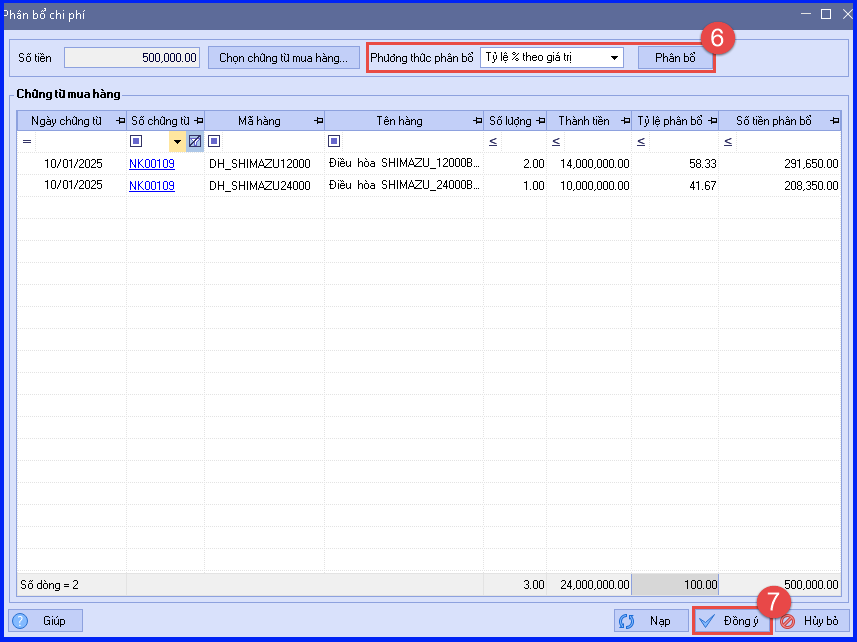Change Số lượng filter comparison operator
The height and width of the screenshot is (642, 857).
click(x=493, y=142)
